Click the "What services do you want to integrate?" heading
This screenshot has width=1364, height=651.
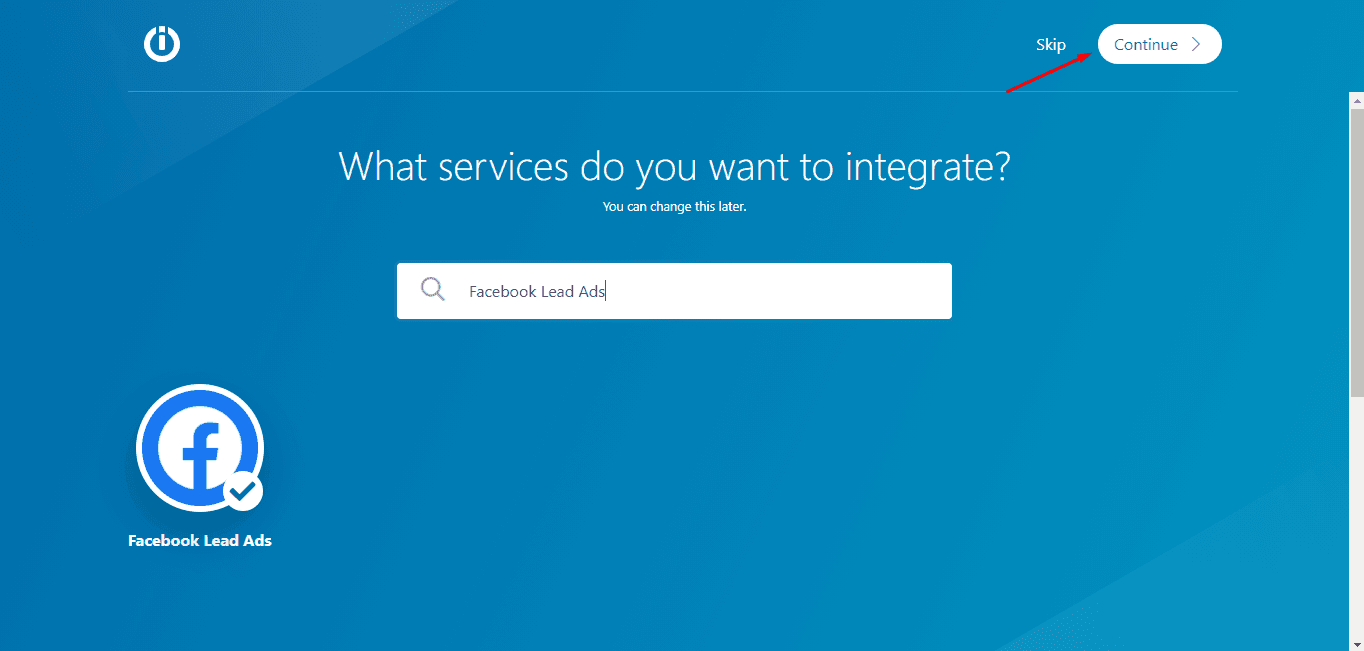point(674,165)
